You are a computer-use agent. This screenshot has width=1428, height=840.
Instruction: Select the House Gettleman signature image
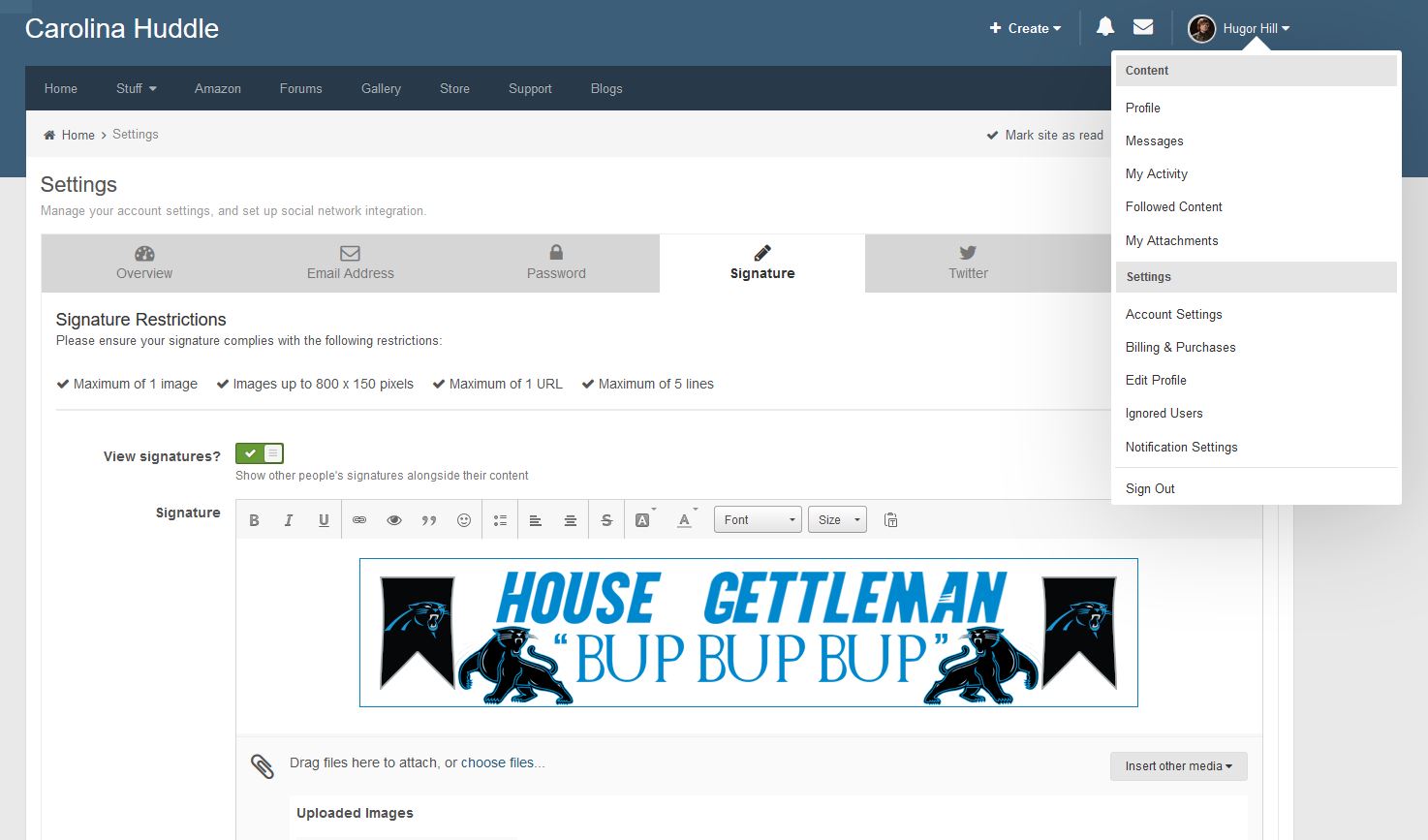[x=749, y=633]
